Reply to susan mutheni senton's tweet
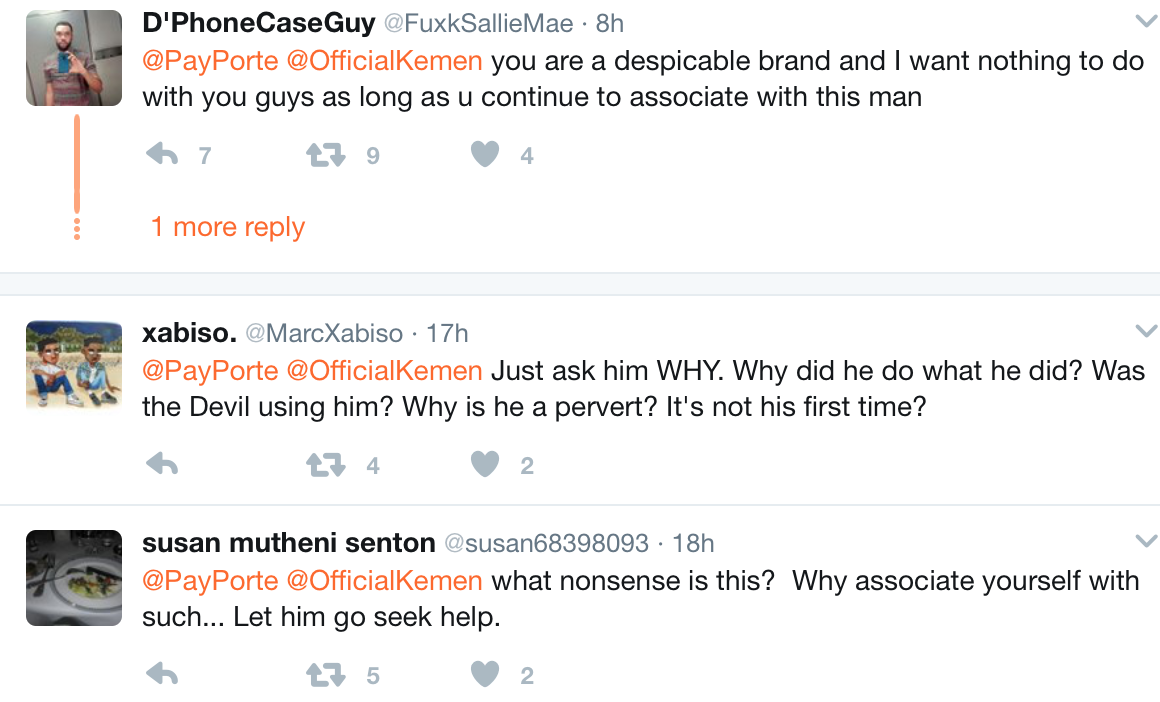This screenshot has width=1160, height=702. point(162,675)
